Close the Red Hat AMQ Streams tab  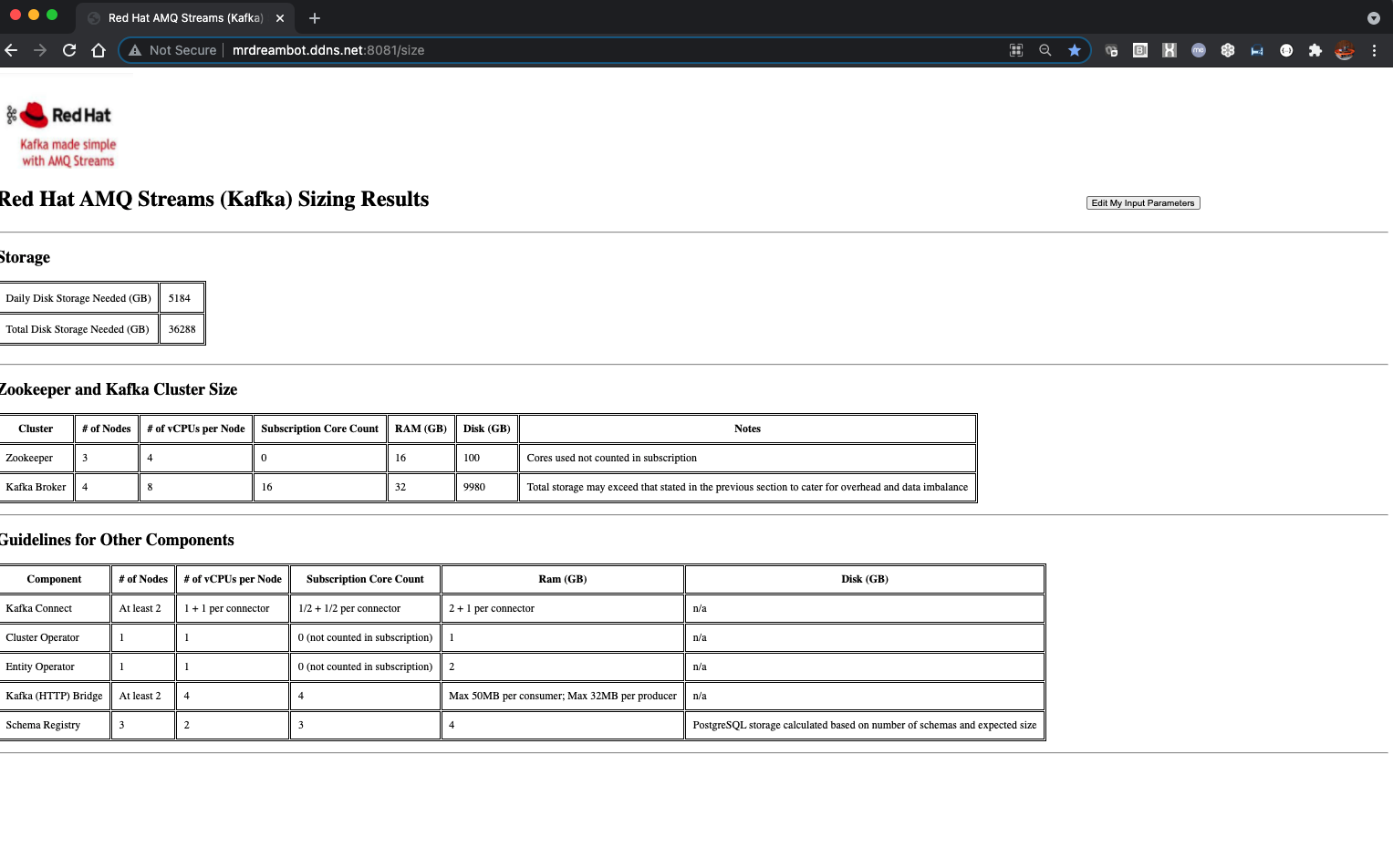(280, 18)
